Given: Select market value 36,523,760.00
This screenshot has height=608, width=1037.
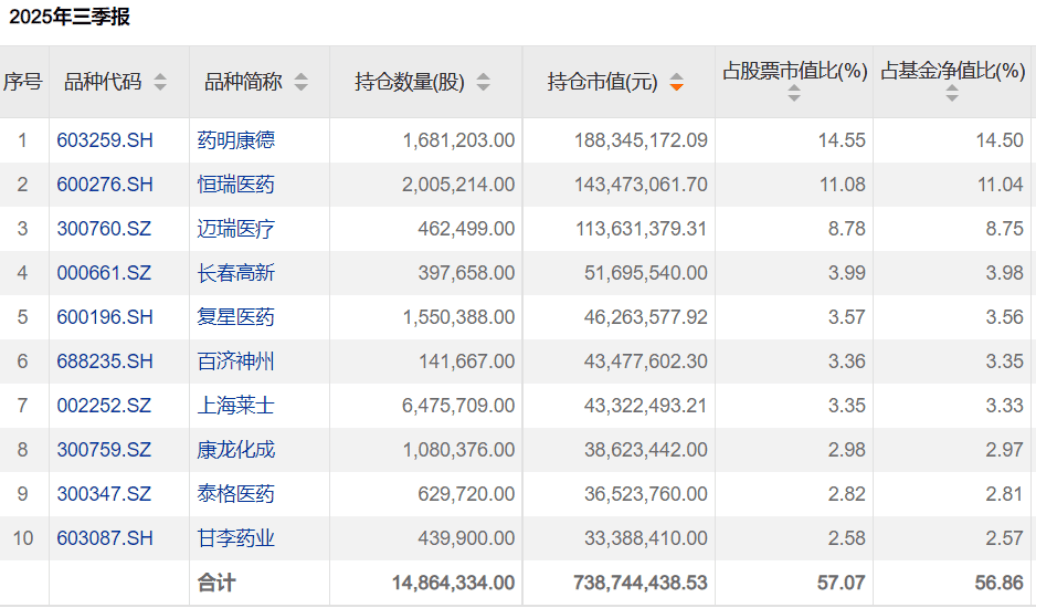Looking at the screenshot, I should click(x=645, y=494).
